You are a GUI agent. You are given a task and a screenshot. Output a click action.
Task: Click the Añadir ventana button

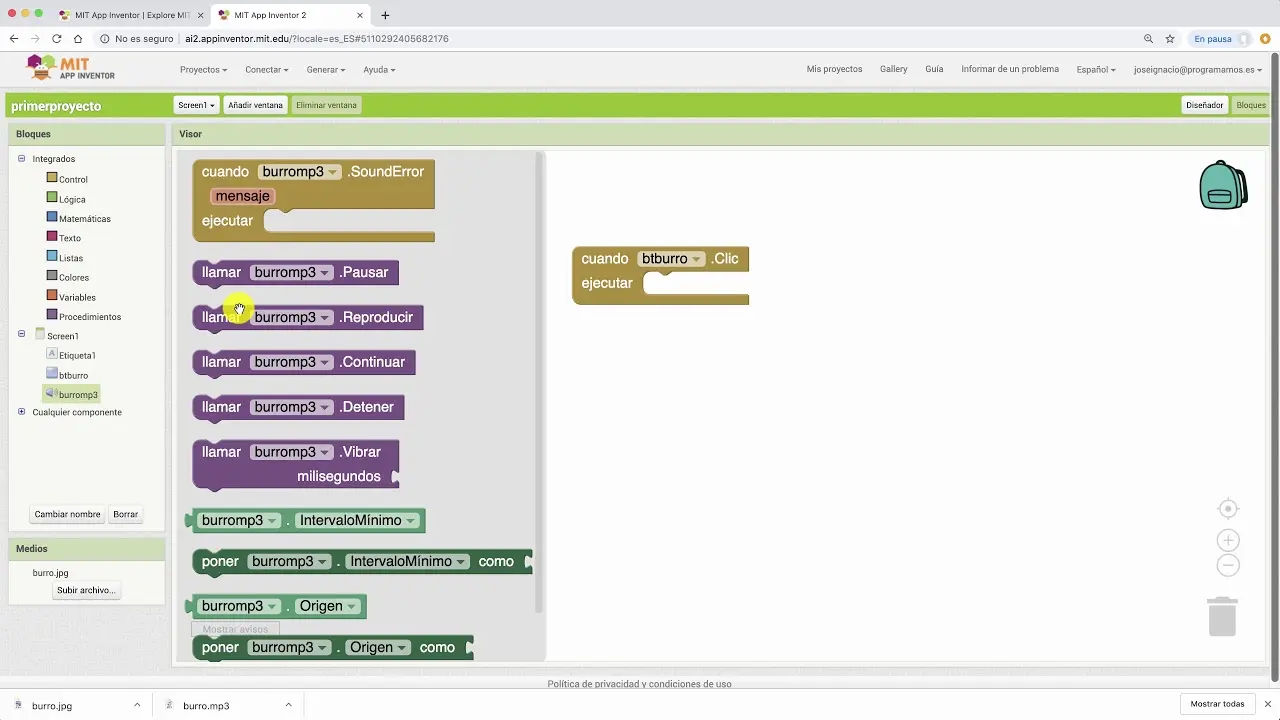pyautogui.click(x=255, y=105)
